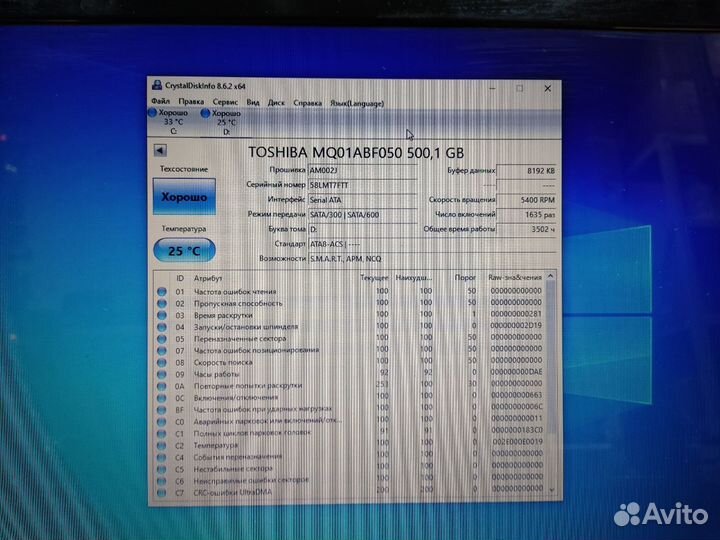Click the CrystalDiskInfo title bar icon
Viewport: 720px width, 540px height.
click(x=157, y=85)
